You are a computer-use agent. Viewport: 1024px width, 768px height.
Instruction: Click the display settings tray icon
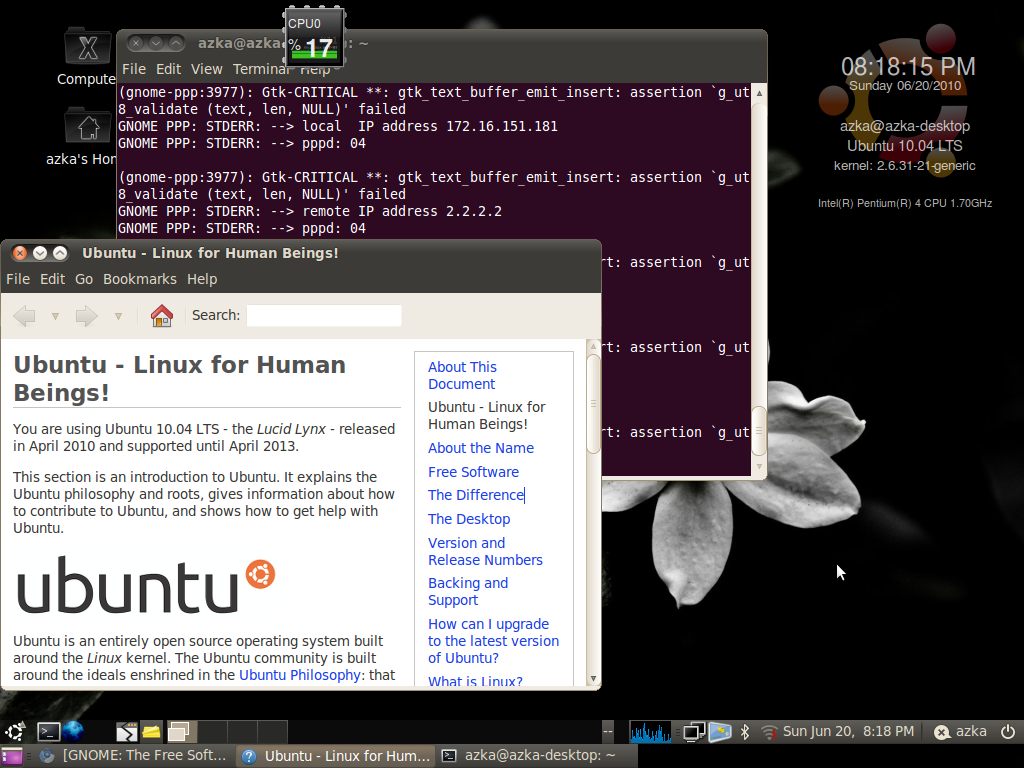point(720,732)
